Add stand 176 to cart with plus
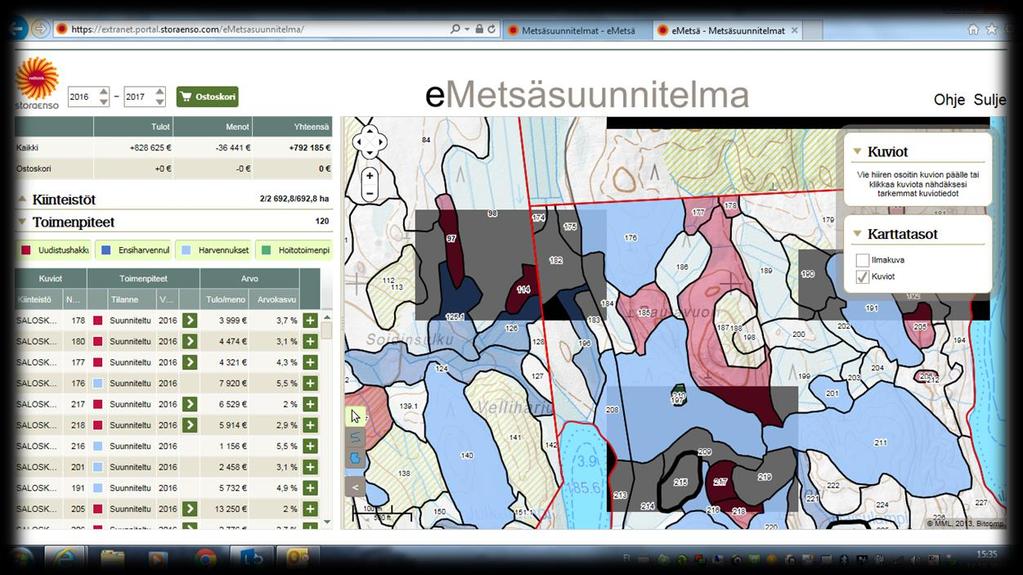This screenshot has width=1023, height=575. 311,383
